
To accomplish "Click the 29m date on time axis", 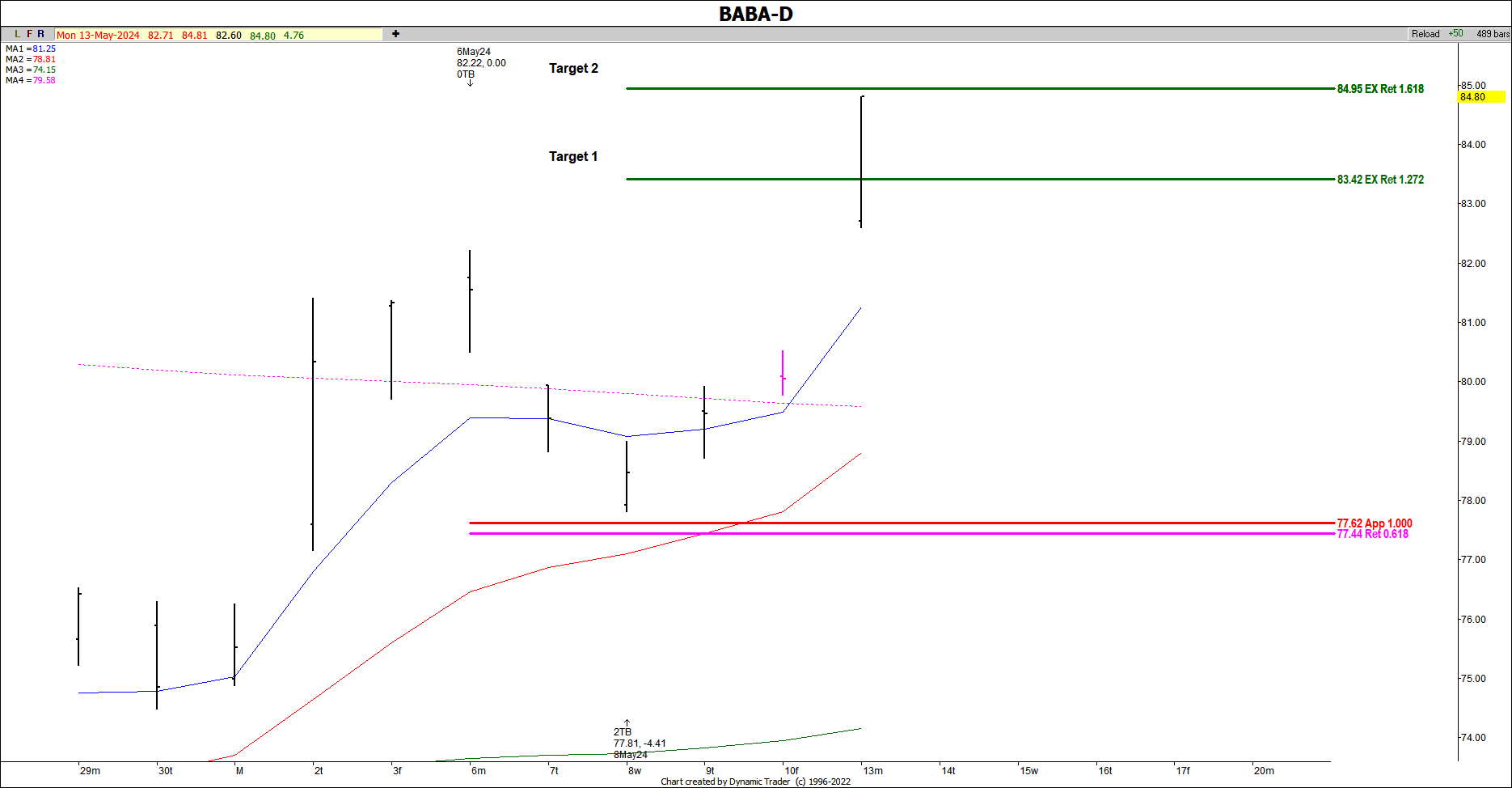I will point(90,771).
